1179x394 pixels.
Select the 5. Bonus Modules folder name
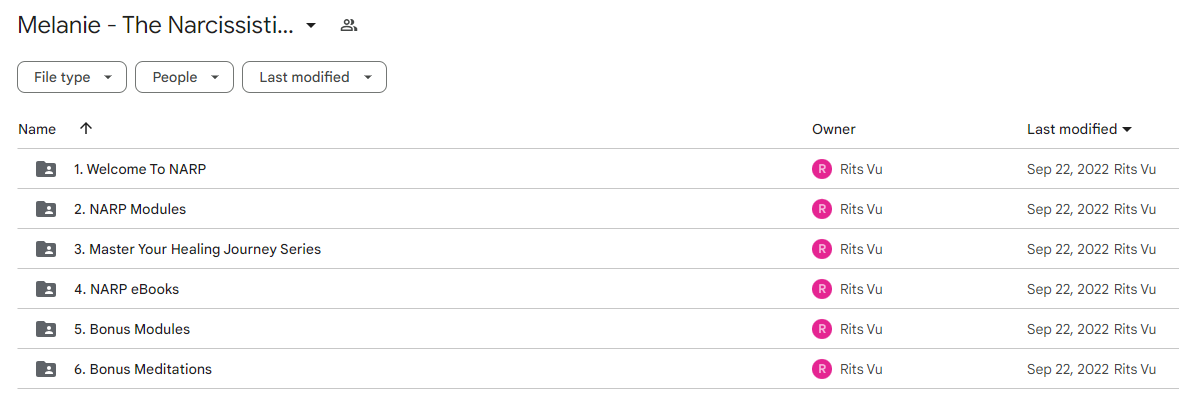[x=132, y=329]
